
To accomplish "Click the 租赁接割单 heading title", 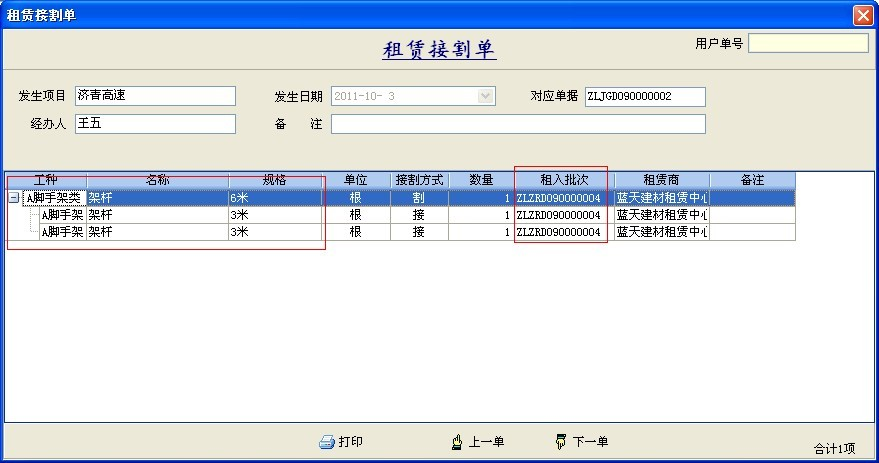I will (439, 50).
